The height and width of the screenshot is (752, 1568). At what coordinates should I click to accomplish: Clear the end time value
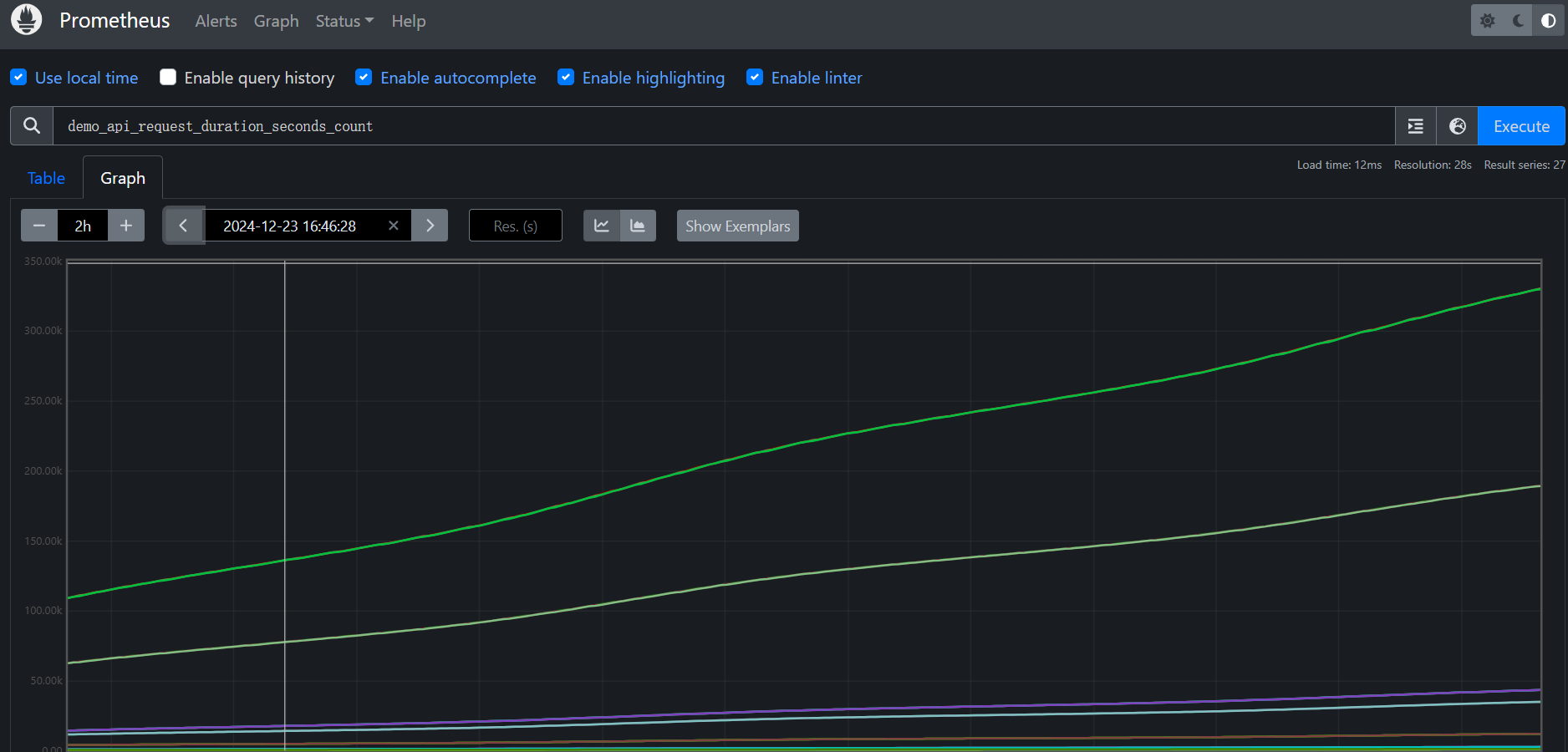coord(394,226)
